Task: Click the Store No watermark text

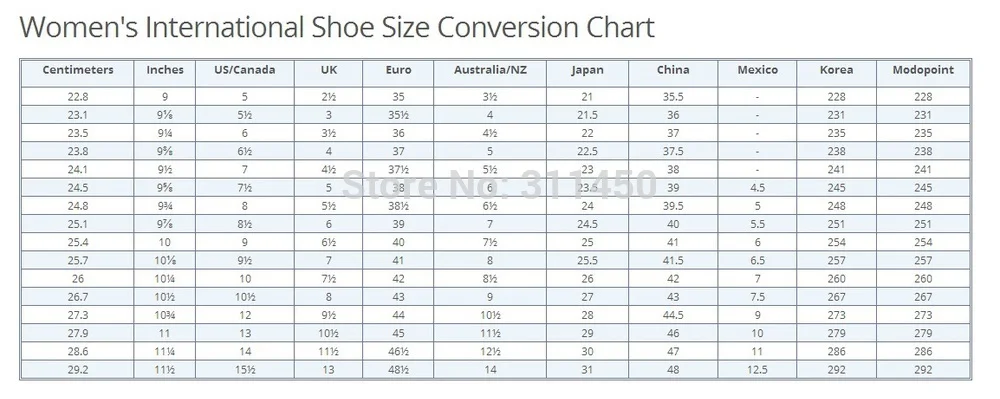Action: tap(499, 185)
